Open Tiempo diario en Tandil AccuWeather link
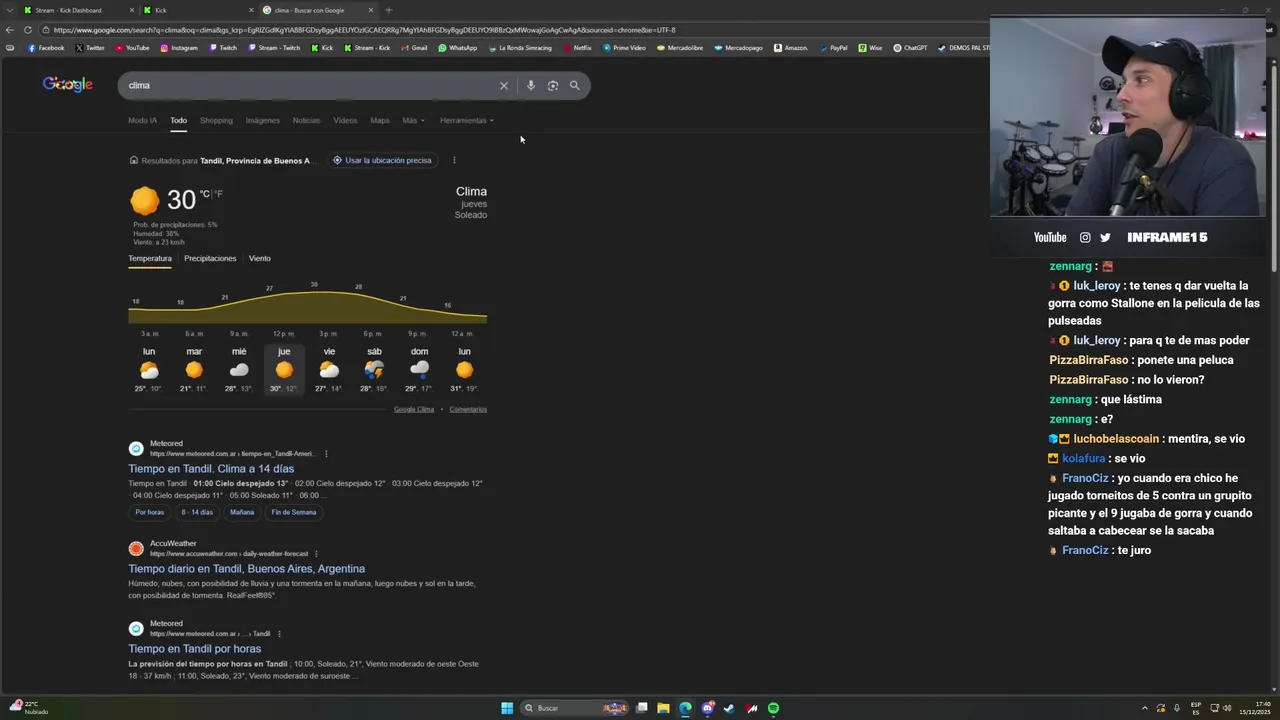 (246, 569)
